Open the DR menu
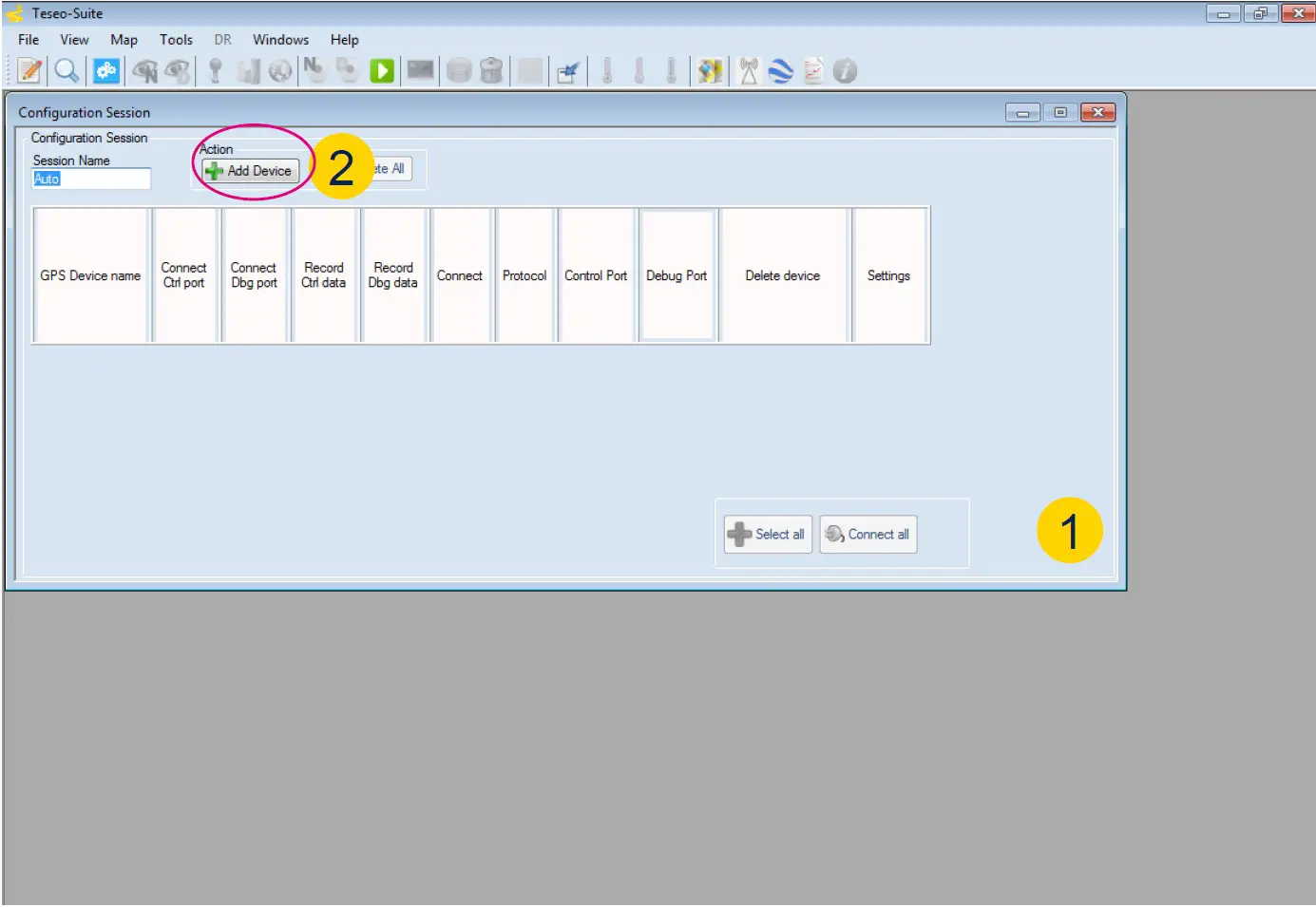This screenshot has width=1316, height=907. (222, 40)
